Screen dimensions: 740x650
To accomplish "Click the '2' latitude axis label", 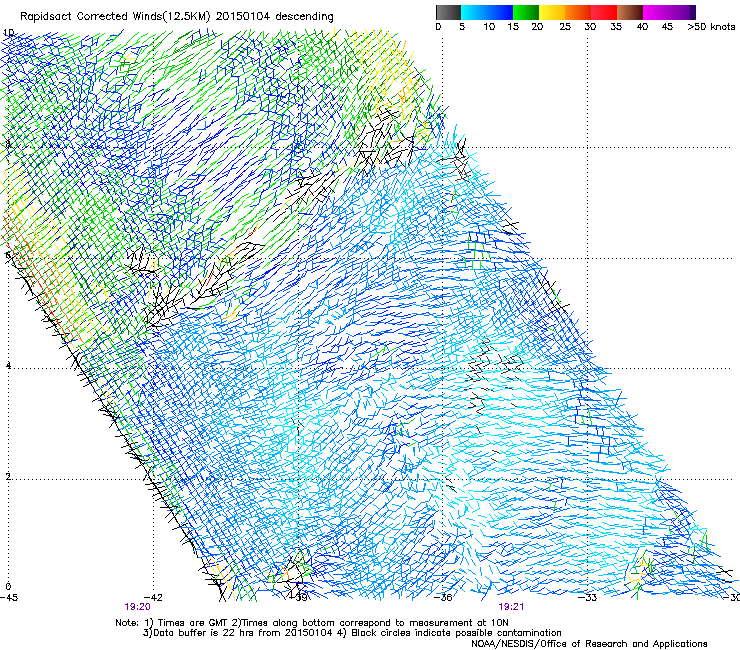I will click(x=8, y=477).
